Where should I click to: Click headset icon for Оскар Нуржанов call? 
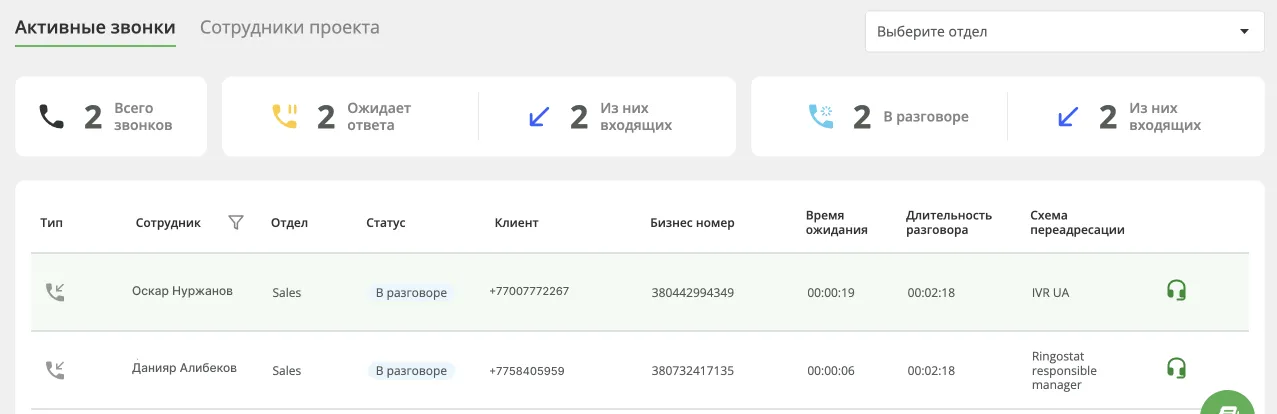(1176, 291)
